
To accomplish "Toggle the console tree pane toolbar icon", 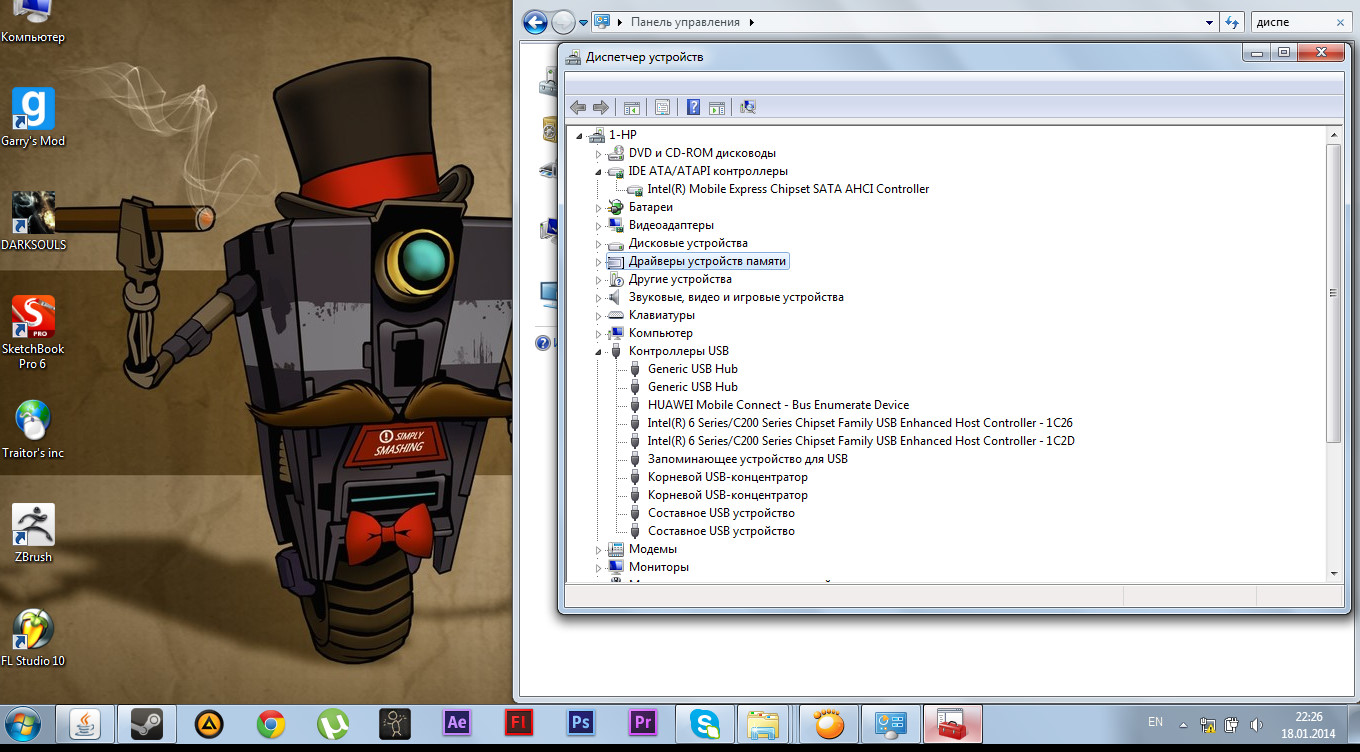I will pyautogui.click(x=632, y=107).
